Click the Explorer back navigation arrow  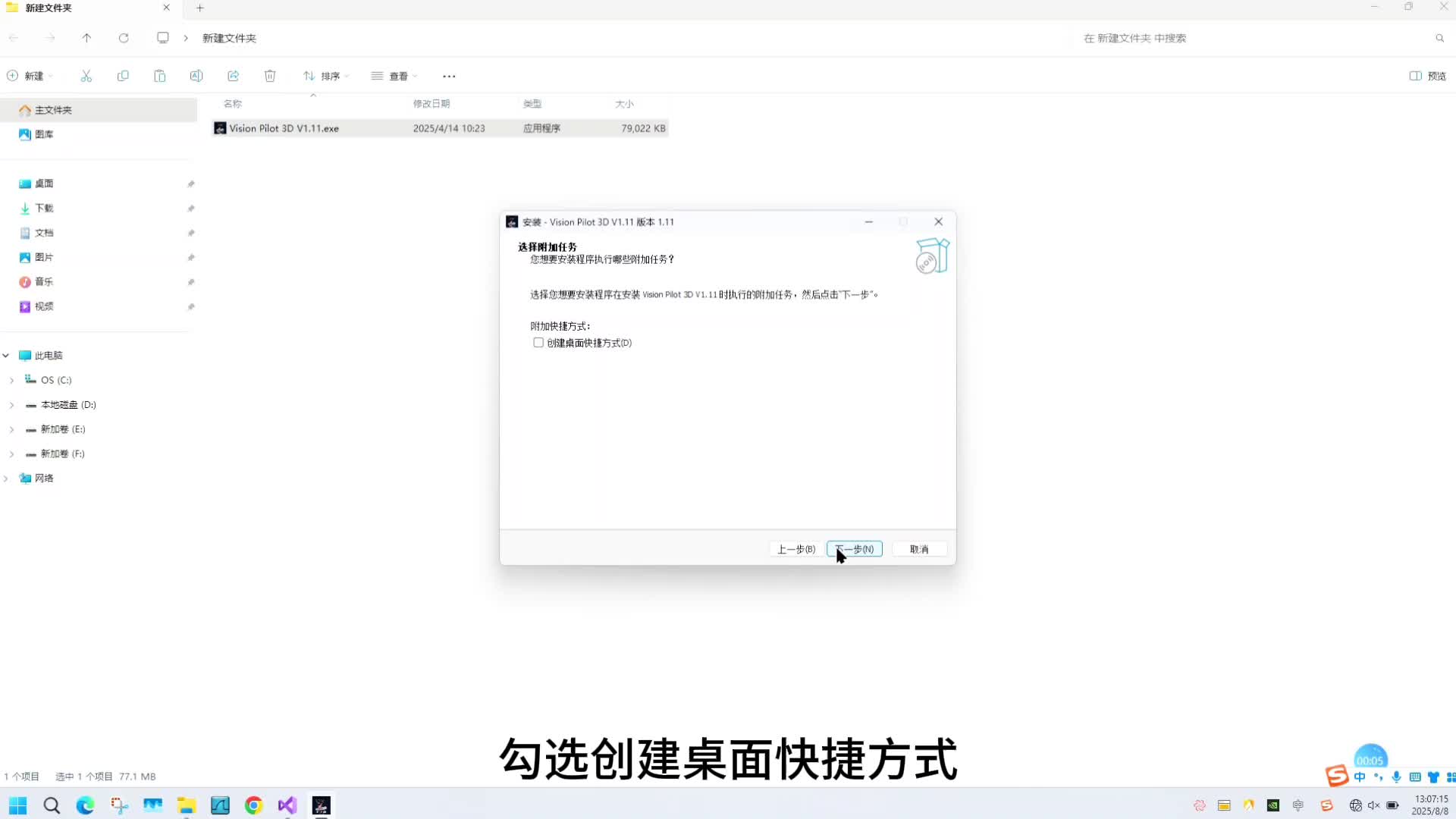[14, 38]
